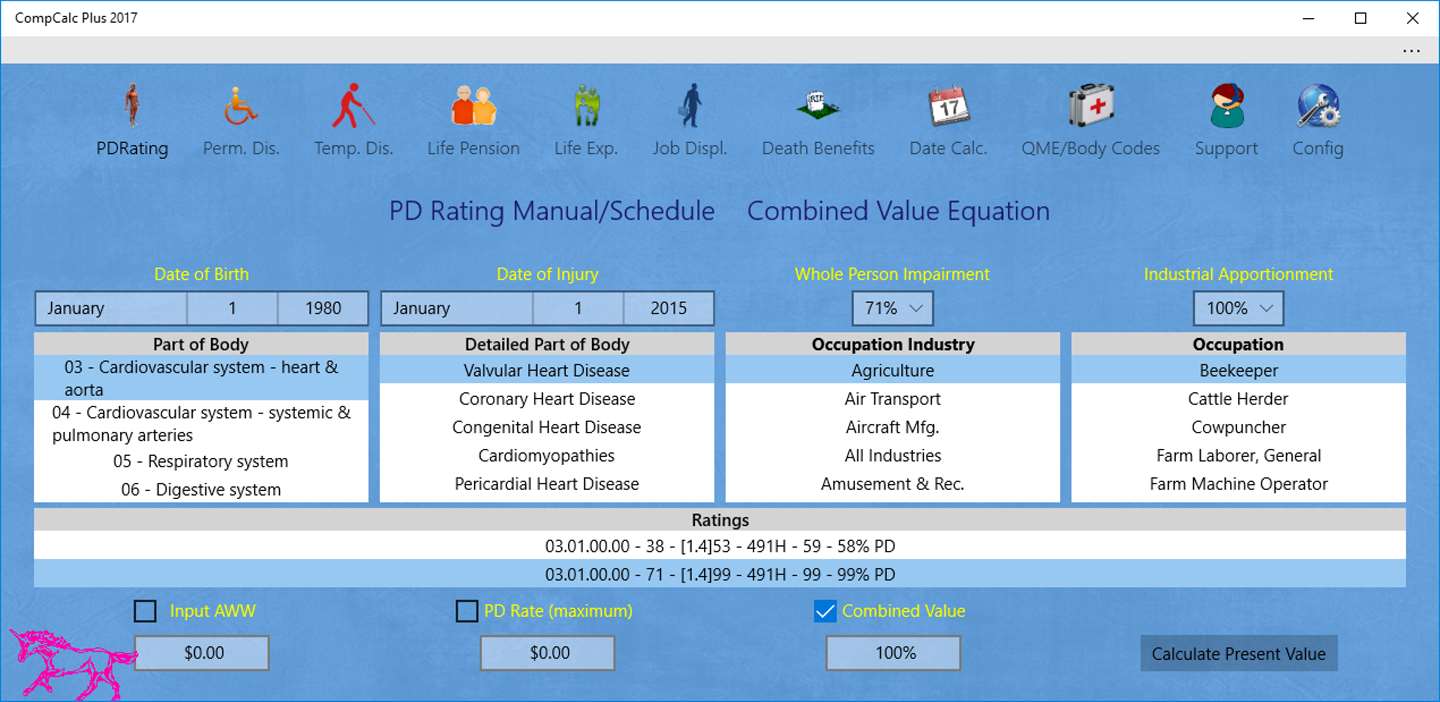Change the Date of Birth year 1980
Image resolution: width=1440 pixels, height=702 pixels.
(x=323, y=308)
